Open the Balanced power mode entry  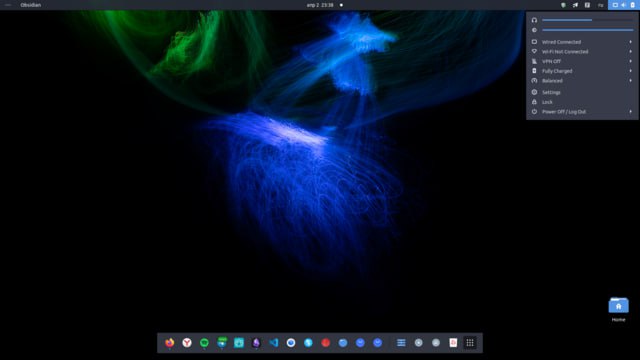[582, 80]
